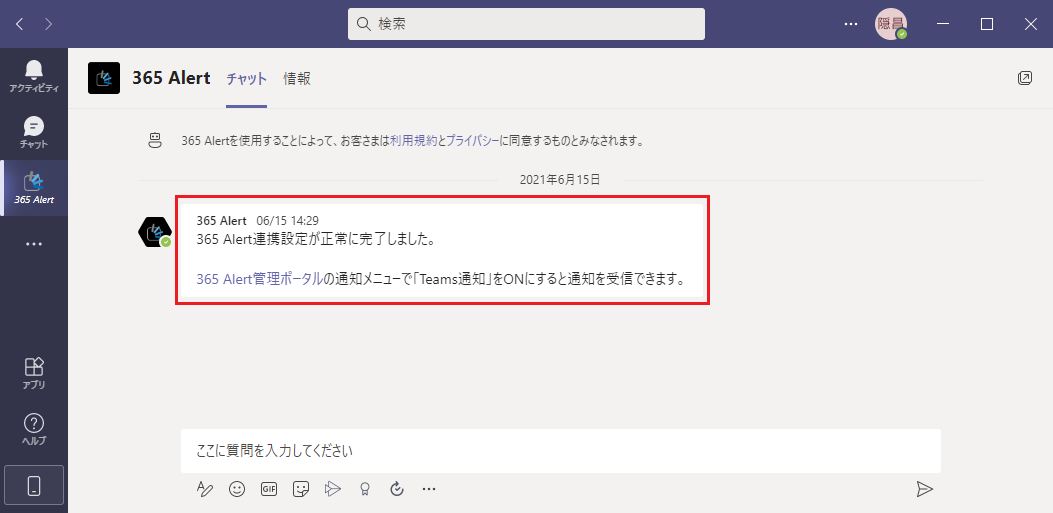The height and width of the screenshot is (513, 1053).
Task: Show more apps via sidebar ellipsis
Action: [34, 243]
